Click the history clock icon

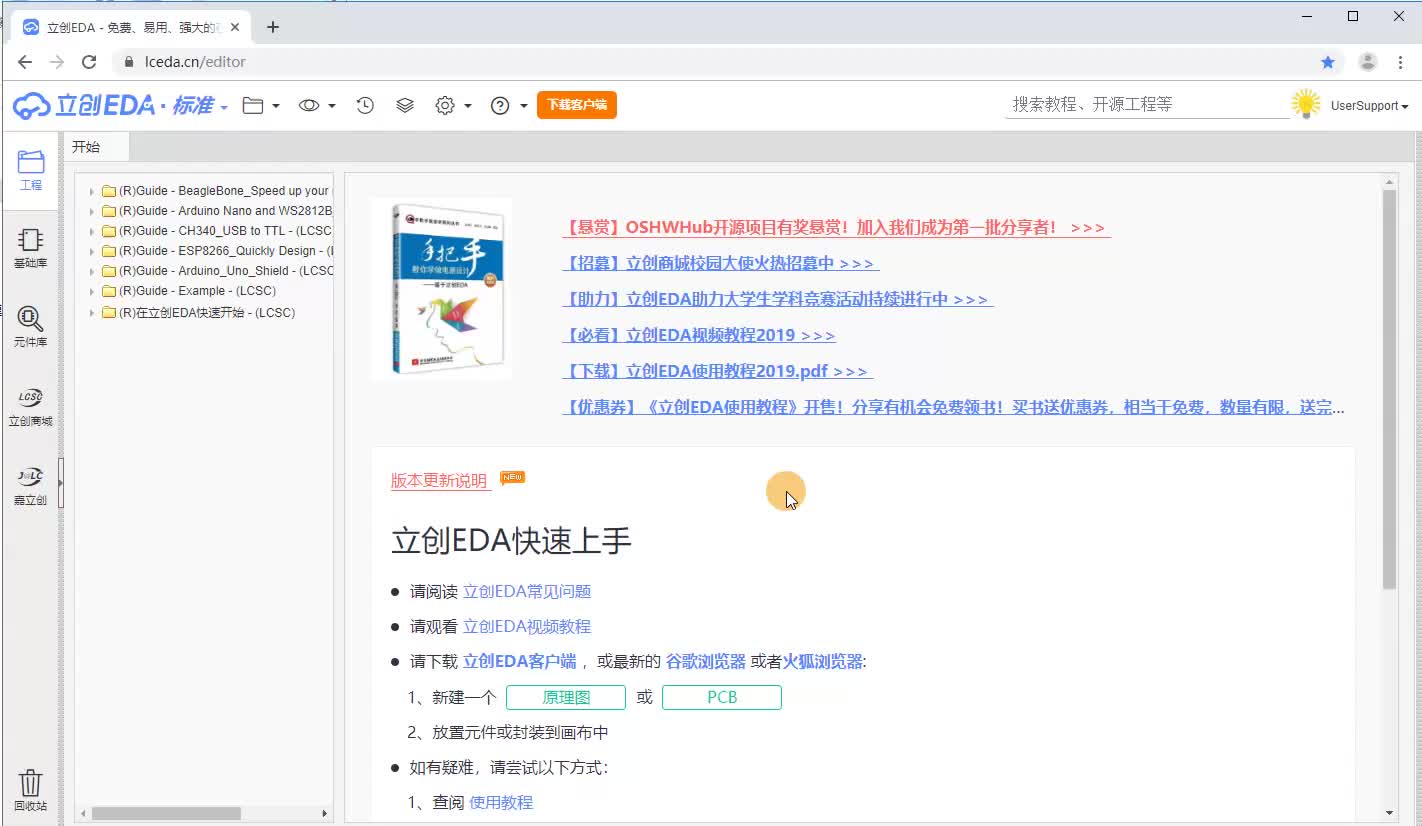click(365, 105)
